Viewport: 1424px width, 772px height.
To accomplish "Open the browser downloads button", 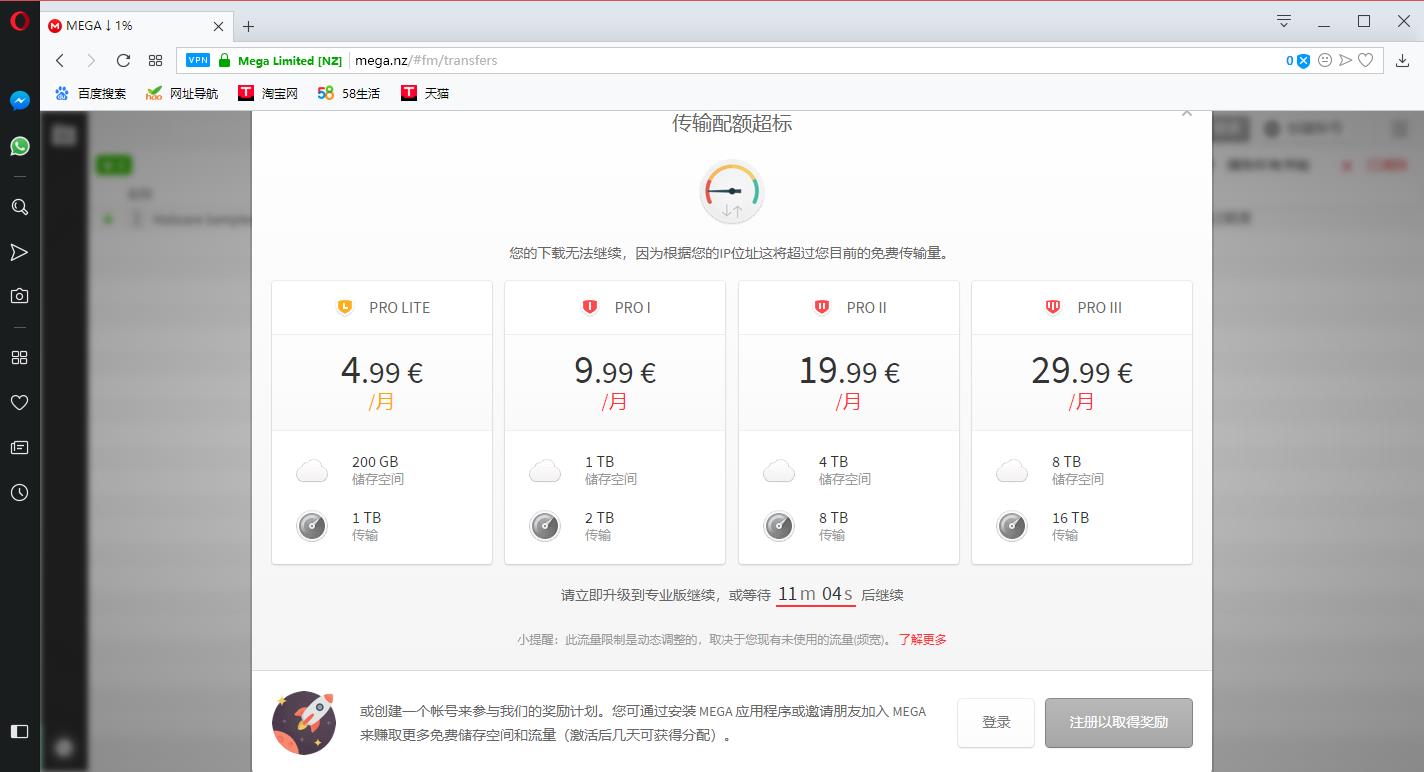I will pyautogui.click(x=1402, y=60).
